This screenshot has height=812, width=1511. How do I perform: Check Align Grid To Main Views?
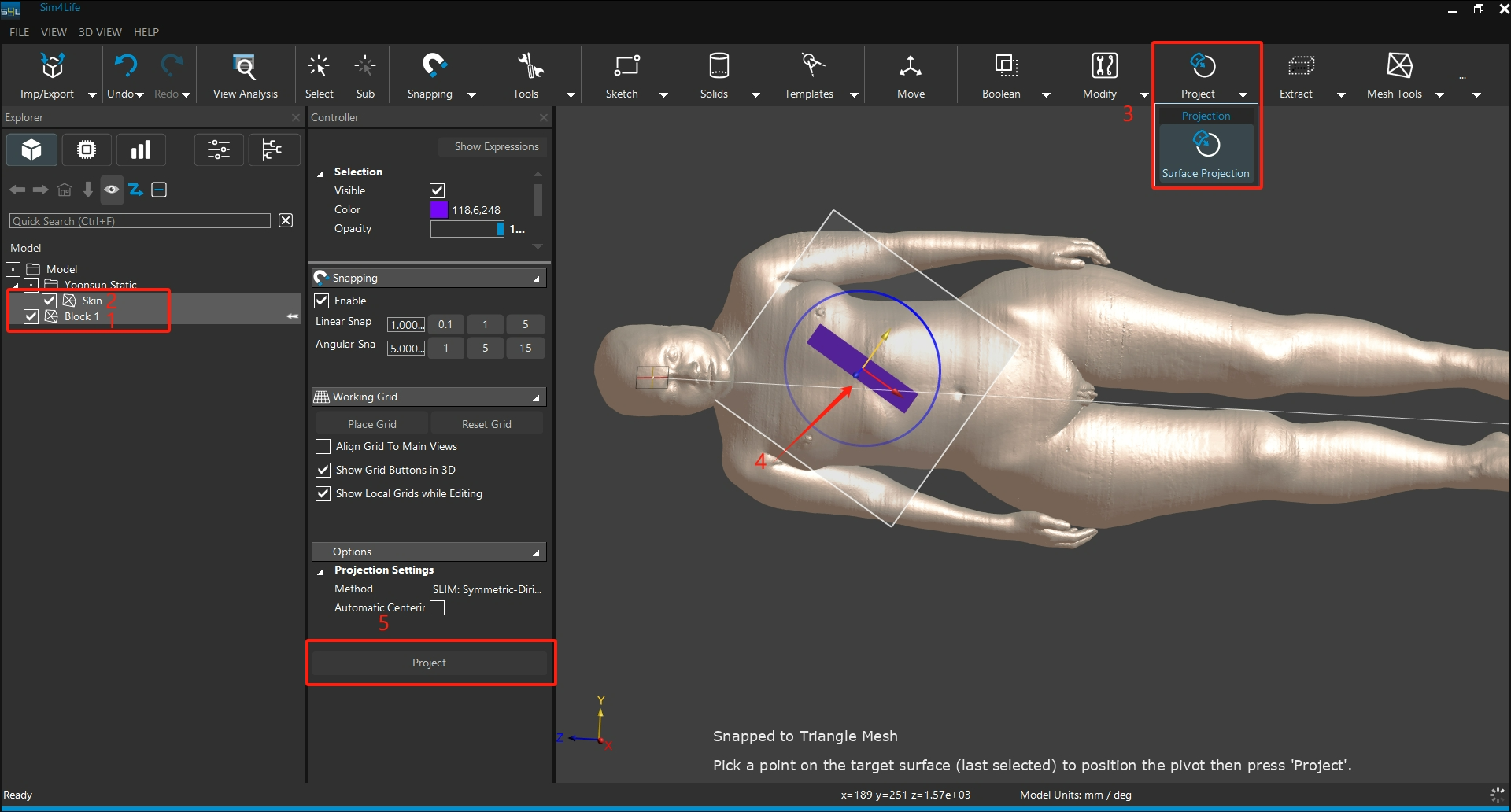(323, 446)
